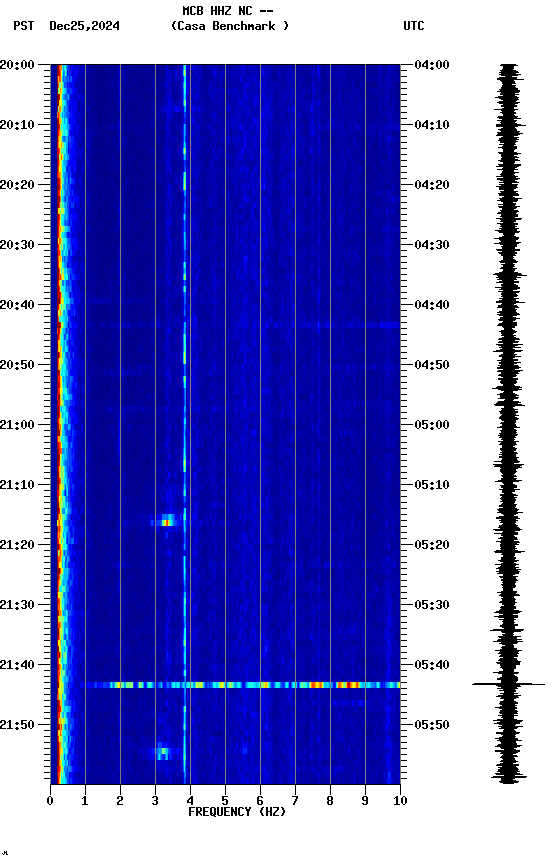Click the UTC time label '05:00'
Viewport: 552px width, 864px height.
[432, 425]
